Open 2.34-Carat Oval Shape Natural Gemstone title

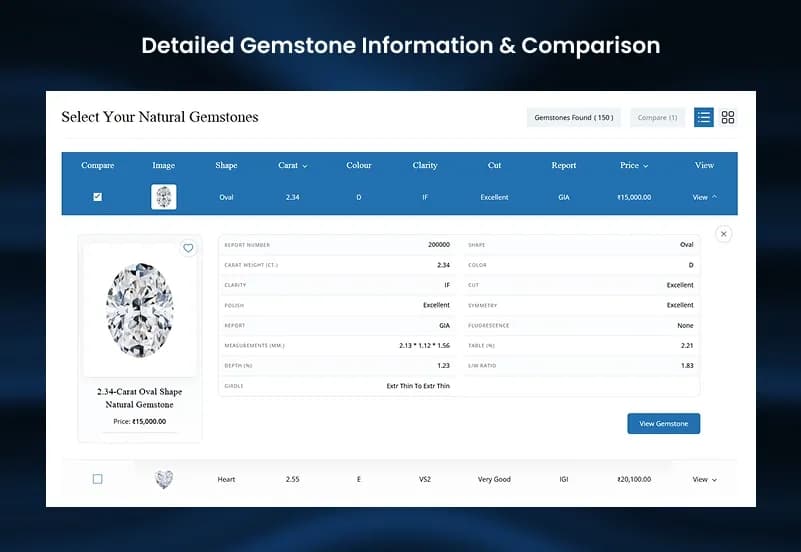pos(139,398)
